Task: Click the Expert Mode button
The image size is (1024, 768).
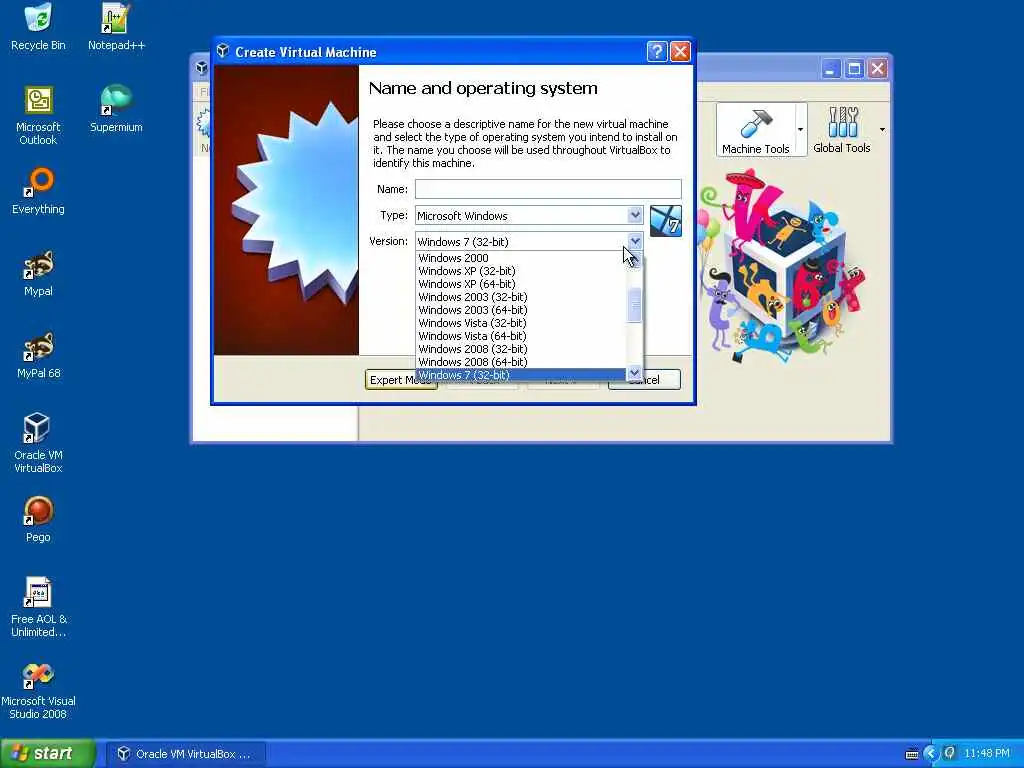Action: click(x=401, y=380)
